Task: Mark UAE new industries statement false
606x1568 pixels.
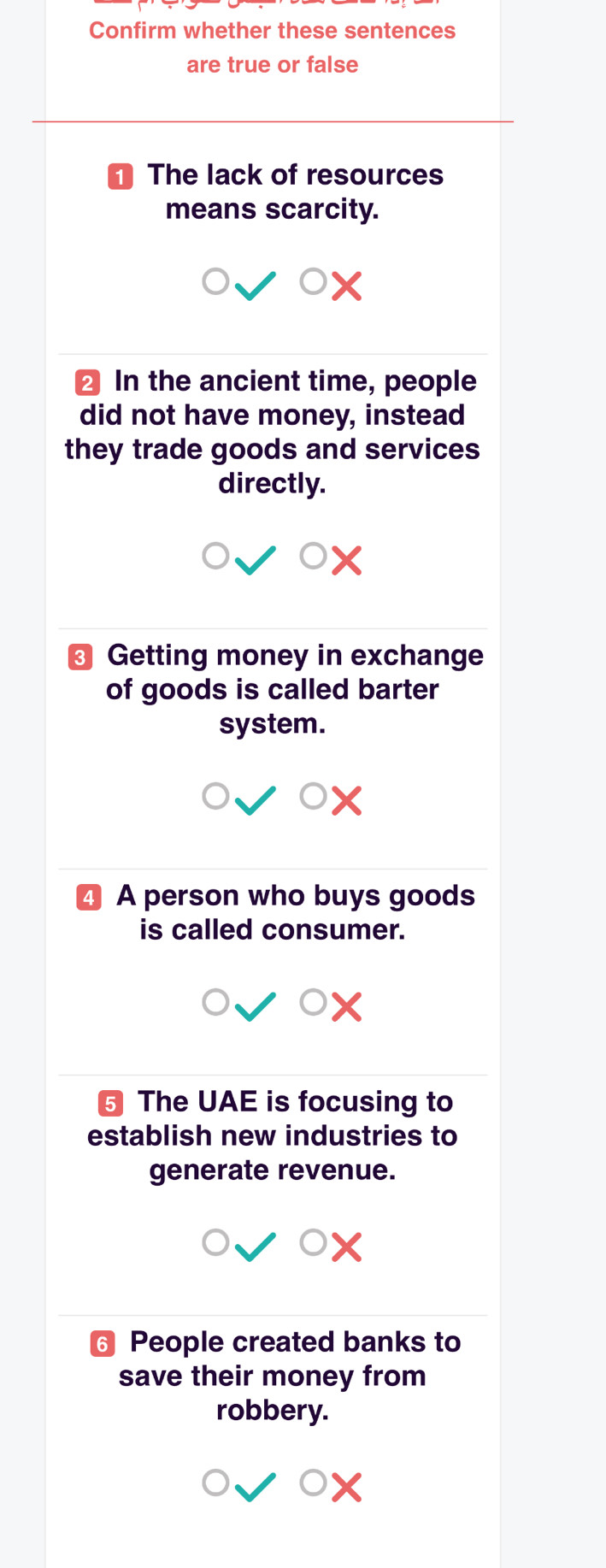Action: pyautogui.click(x=314, y=1242)
